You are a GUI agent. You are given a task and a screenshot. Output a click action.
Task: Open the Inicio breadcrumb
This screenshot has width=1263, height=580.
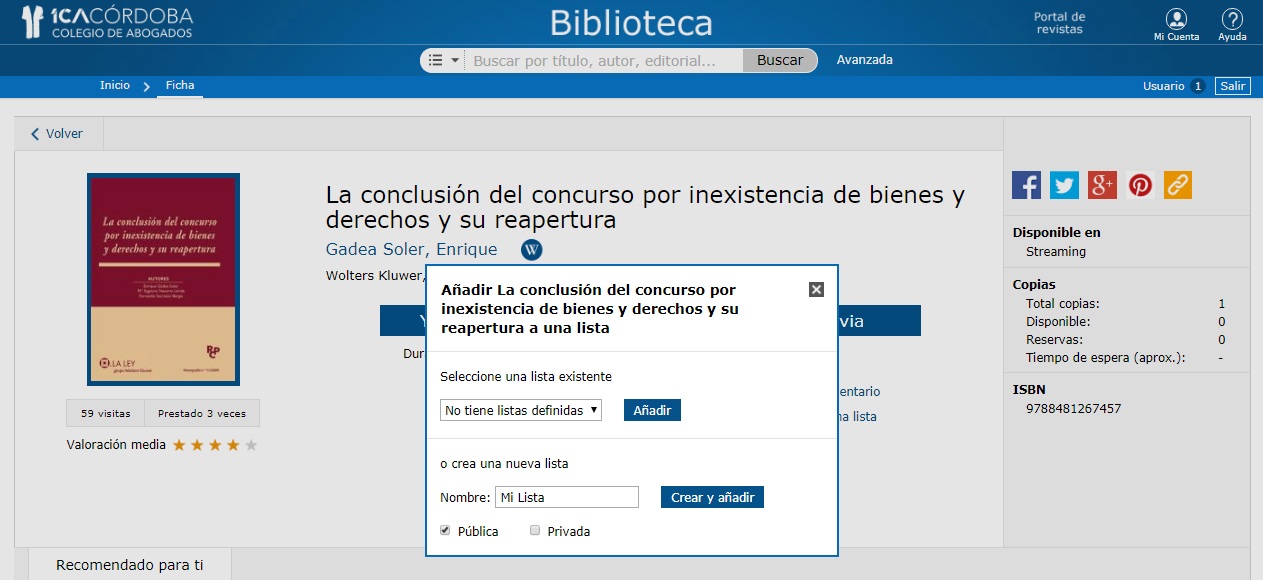point(115,85)
